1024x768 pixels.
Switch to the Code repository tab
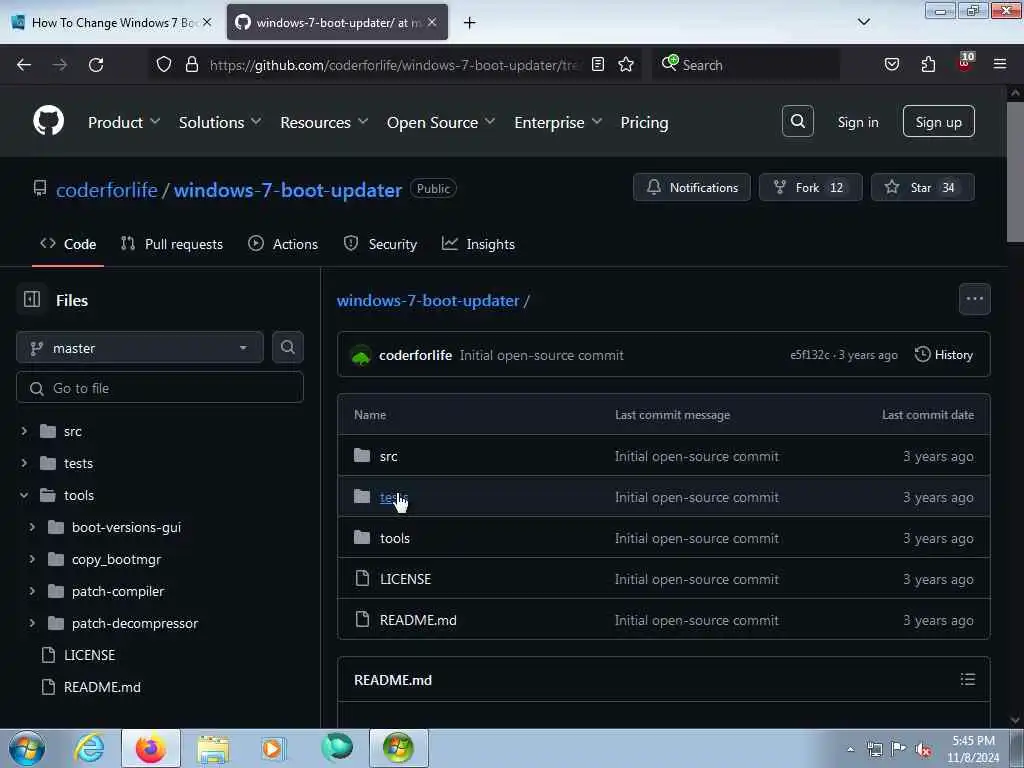68,244
